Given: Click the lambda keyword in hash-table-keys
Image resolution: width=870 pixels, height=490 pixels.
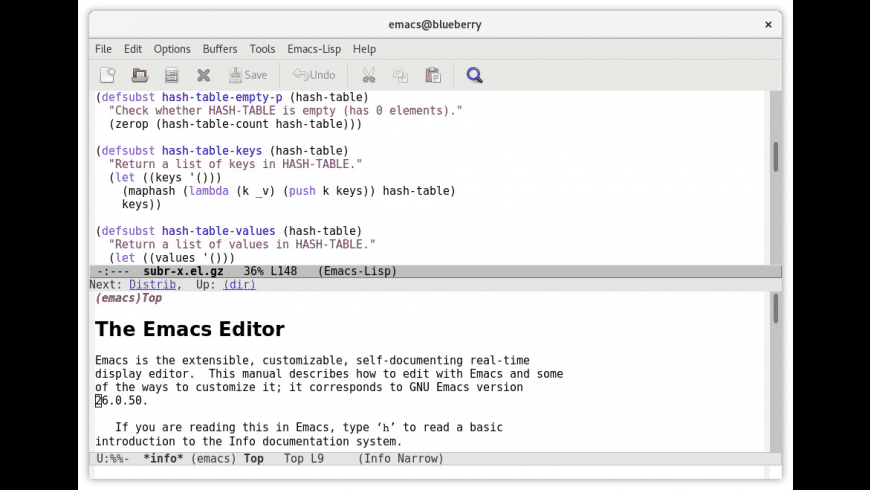Looking at the screenshot, I should point(209,191).
